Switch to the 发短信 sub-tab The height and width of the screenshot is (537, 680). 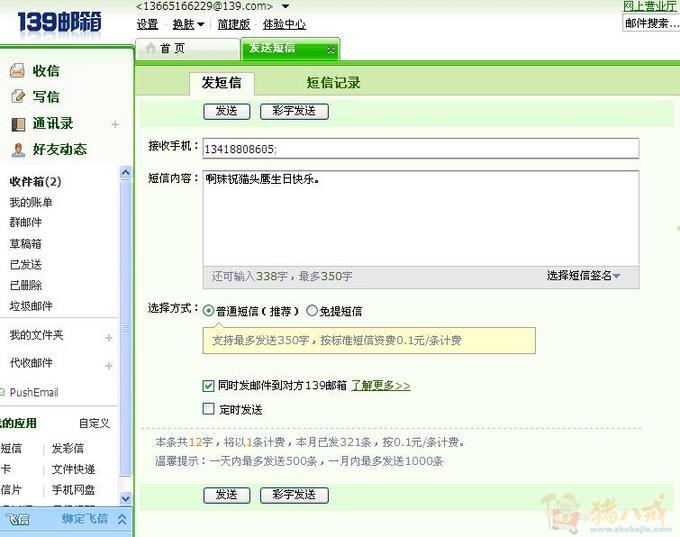point(222,83)
